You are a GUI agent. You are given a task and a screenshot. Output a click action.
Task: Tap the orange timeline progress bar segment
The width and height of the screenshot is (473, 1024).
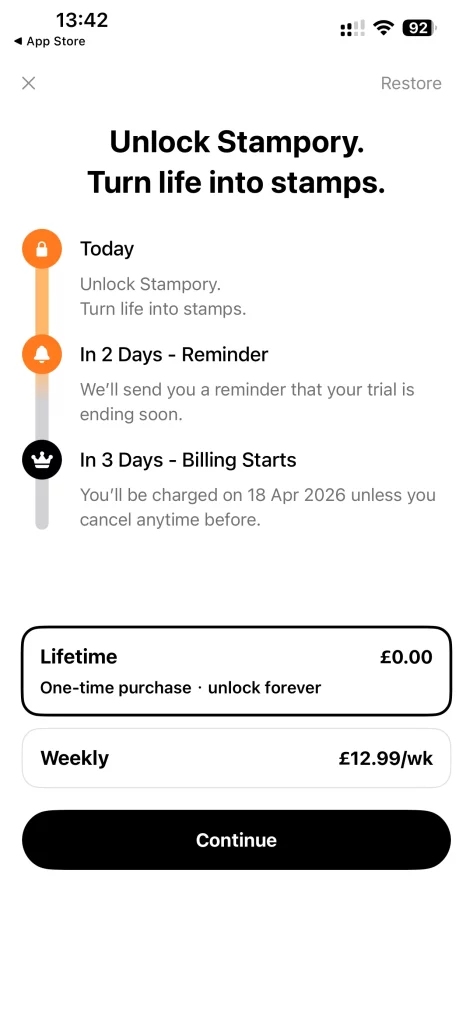coord(42,302)
